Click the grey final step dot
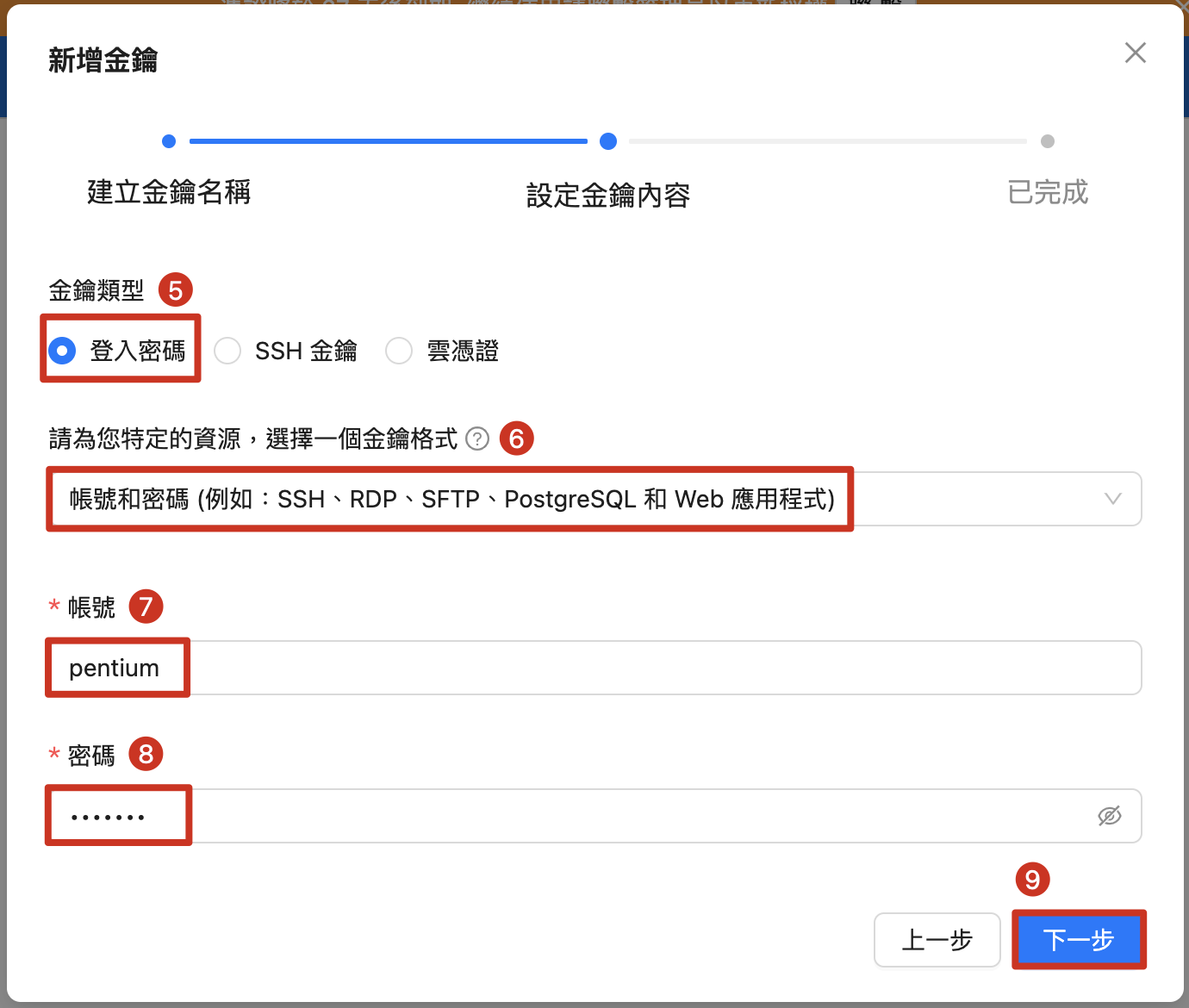 [1048, 141]
